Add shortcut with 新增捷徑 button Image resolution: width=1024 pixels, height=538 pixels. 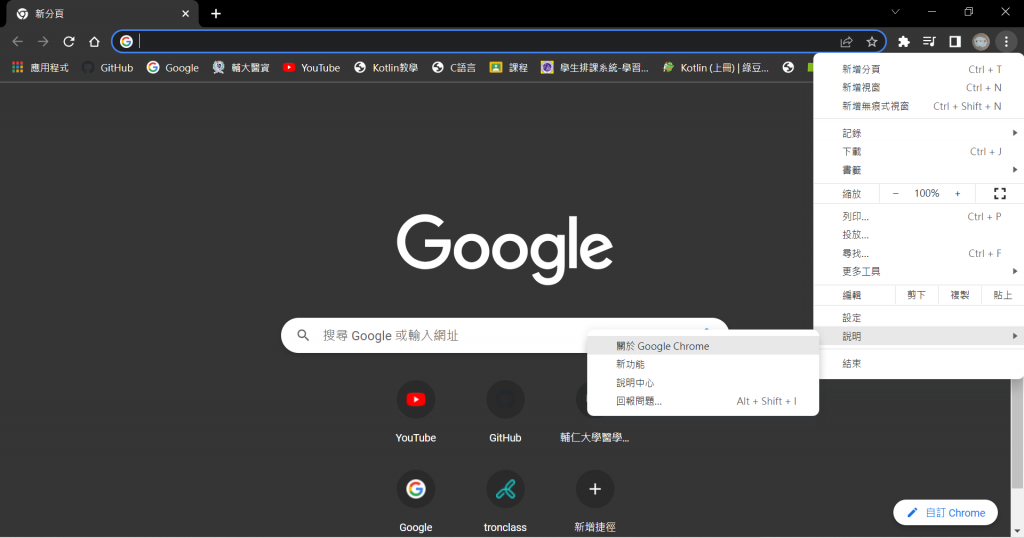(594, 501)
